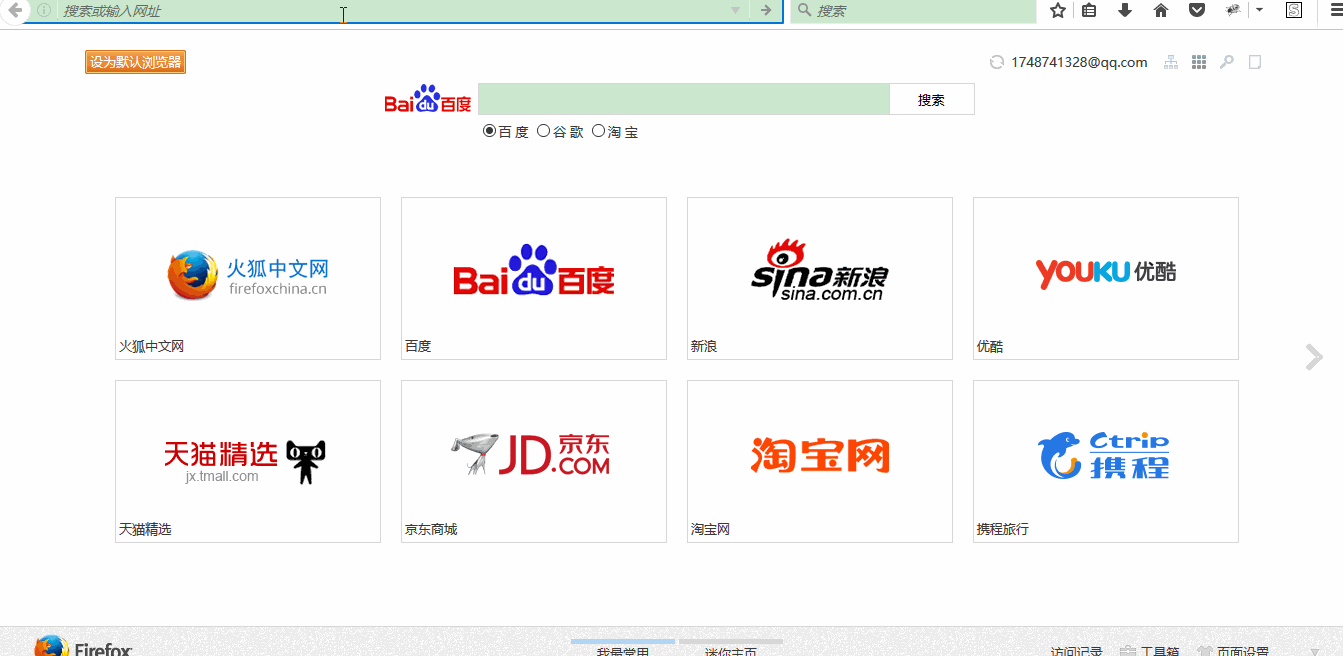Image resolution: width=1343 pixels, height=656 pixels.
Task: Click the 搜索 button
Action: click(932, 99)
